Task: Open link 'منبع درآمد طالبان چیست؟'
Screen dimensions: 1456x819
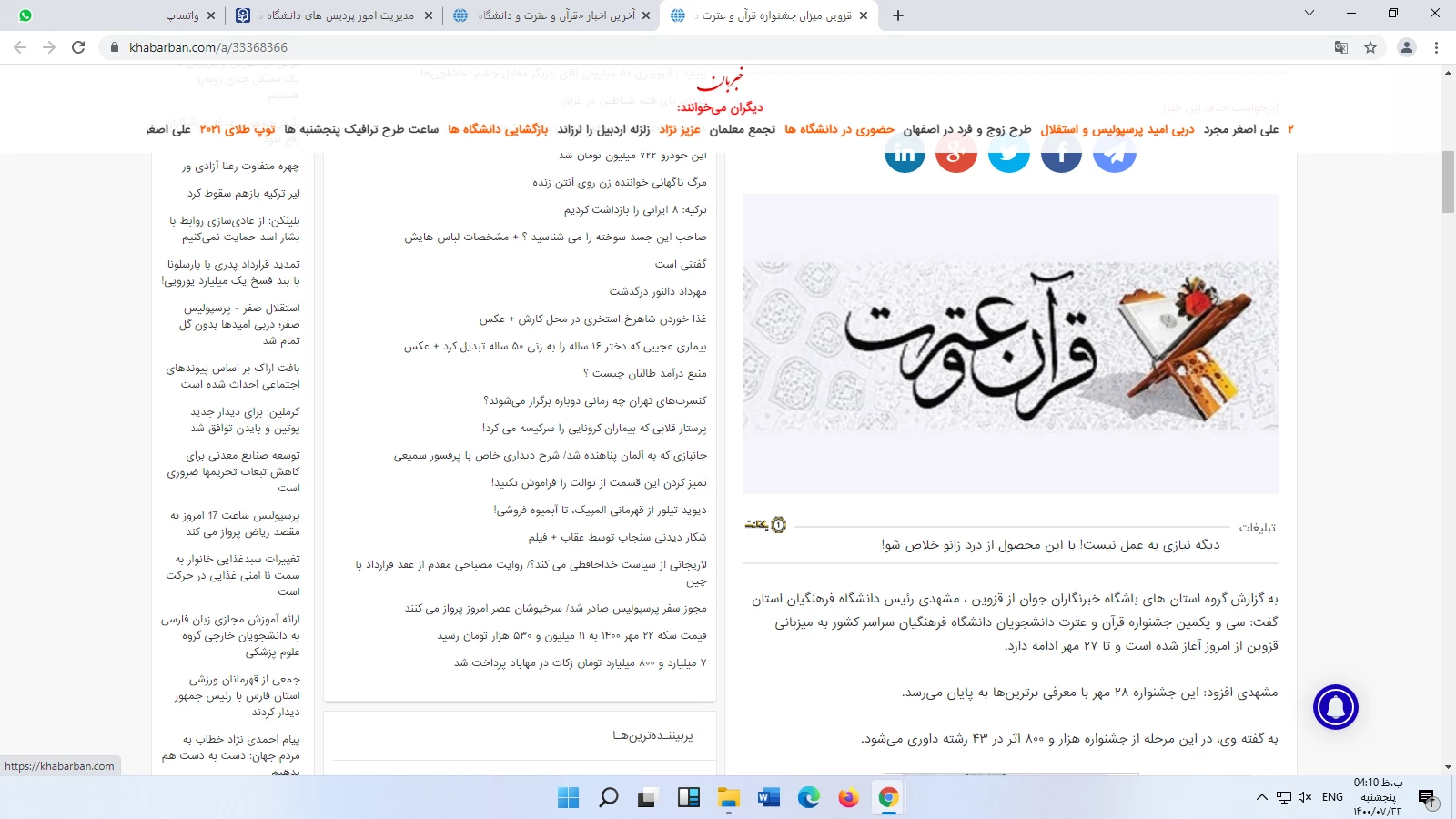Action: pyautogui.click(x=644, y=373)
